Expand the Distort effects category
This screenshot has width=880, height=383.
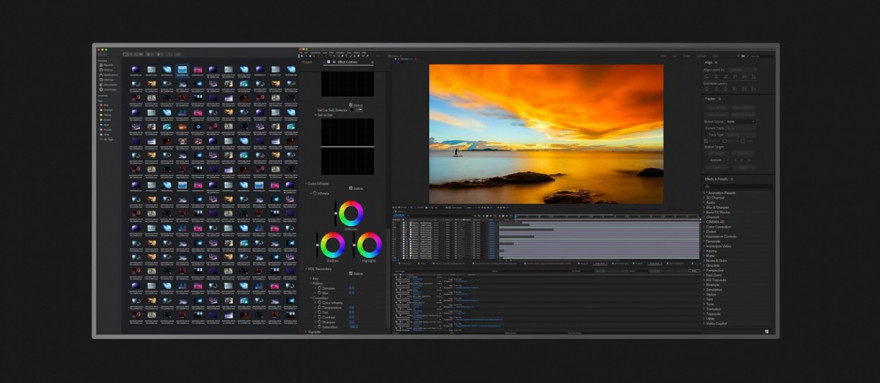tap(704, 231)
